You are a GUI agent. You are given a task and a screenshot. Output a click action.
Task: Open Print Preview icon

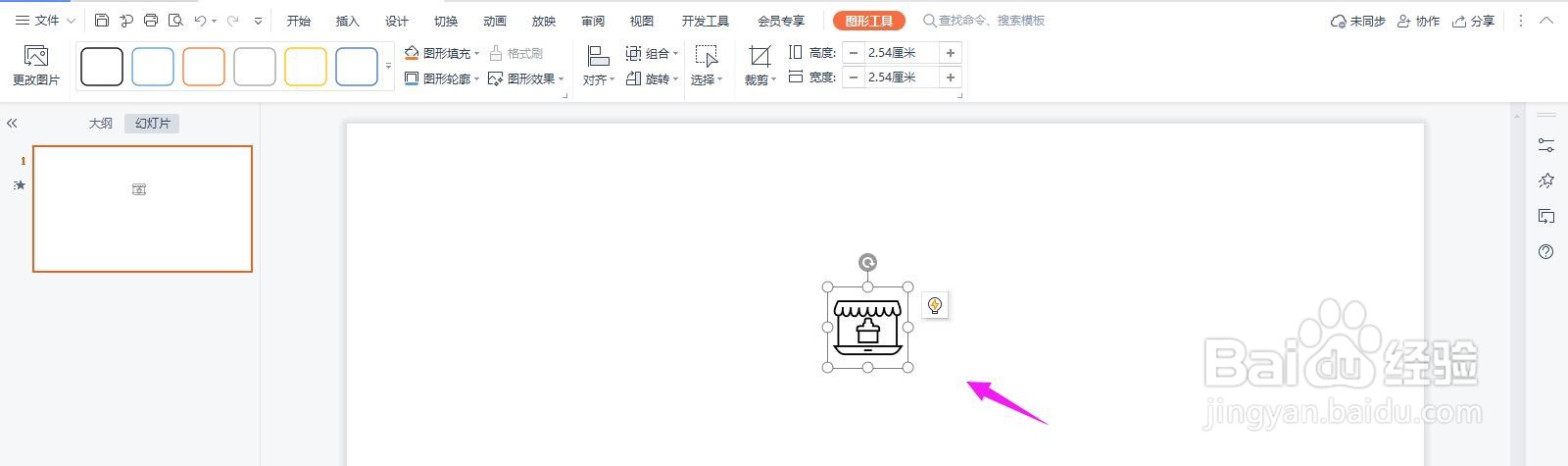point(175,20)
